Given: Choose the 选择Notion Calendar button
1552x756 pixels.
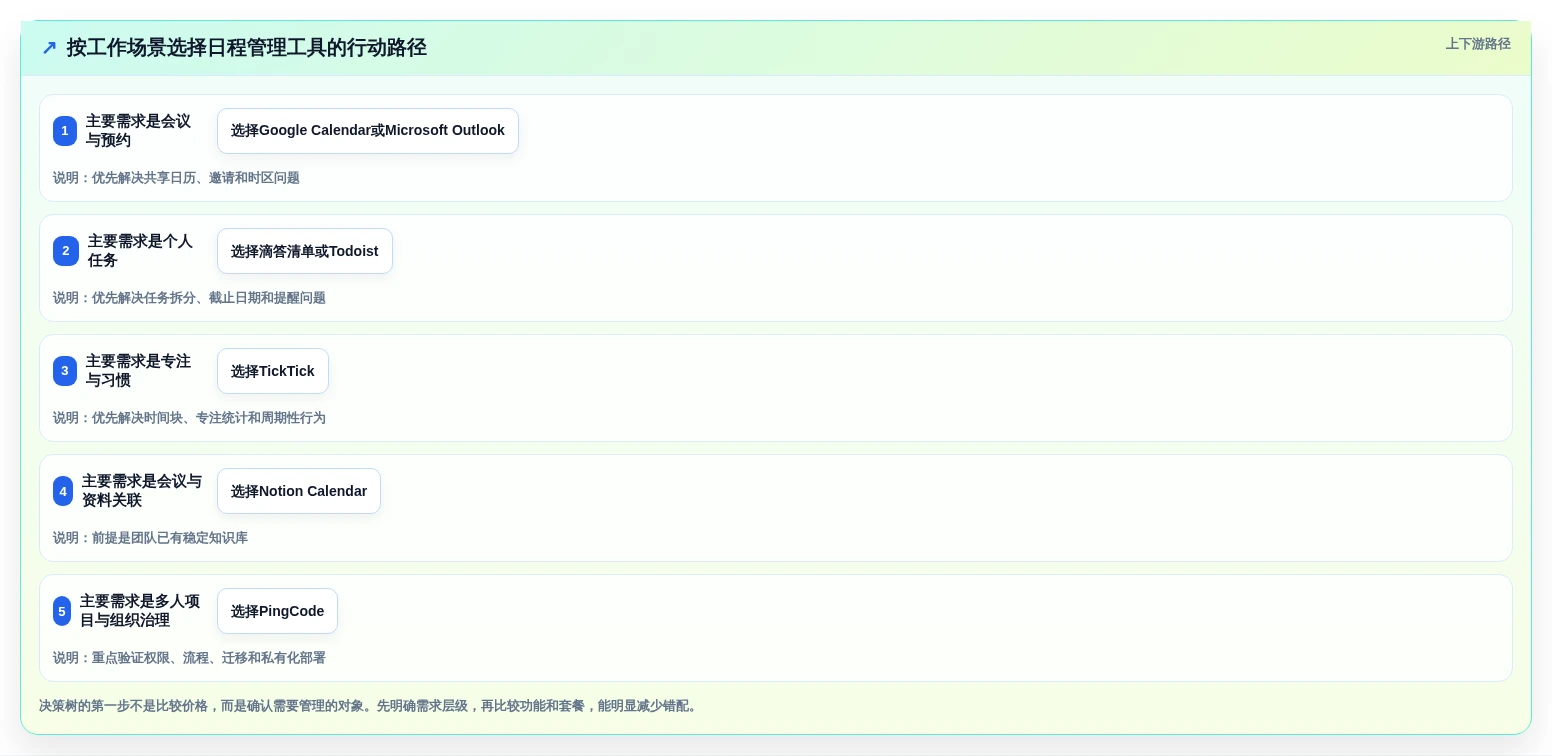Looking at the screenshot, I should point(299,491).
